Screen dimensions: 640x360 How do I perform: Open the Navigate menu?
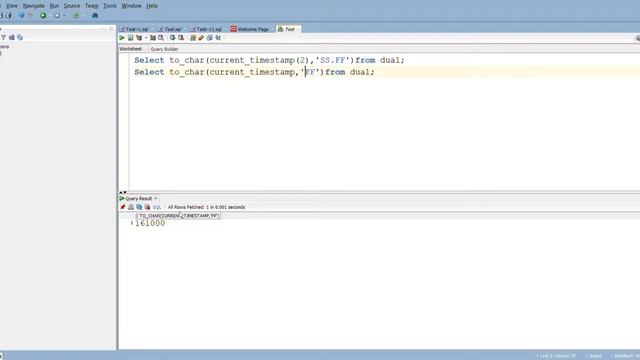[x=33, y=6]
